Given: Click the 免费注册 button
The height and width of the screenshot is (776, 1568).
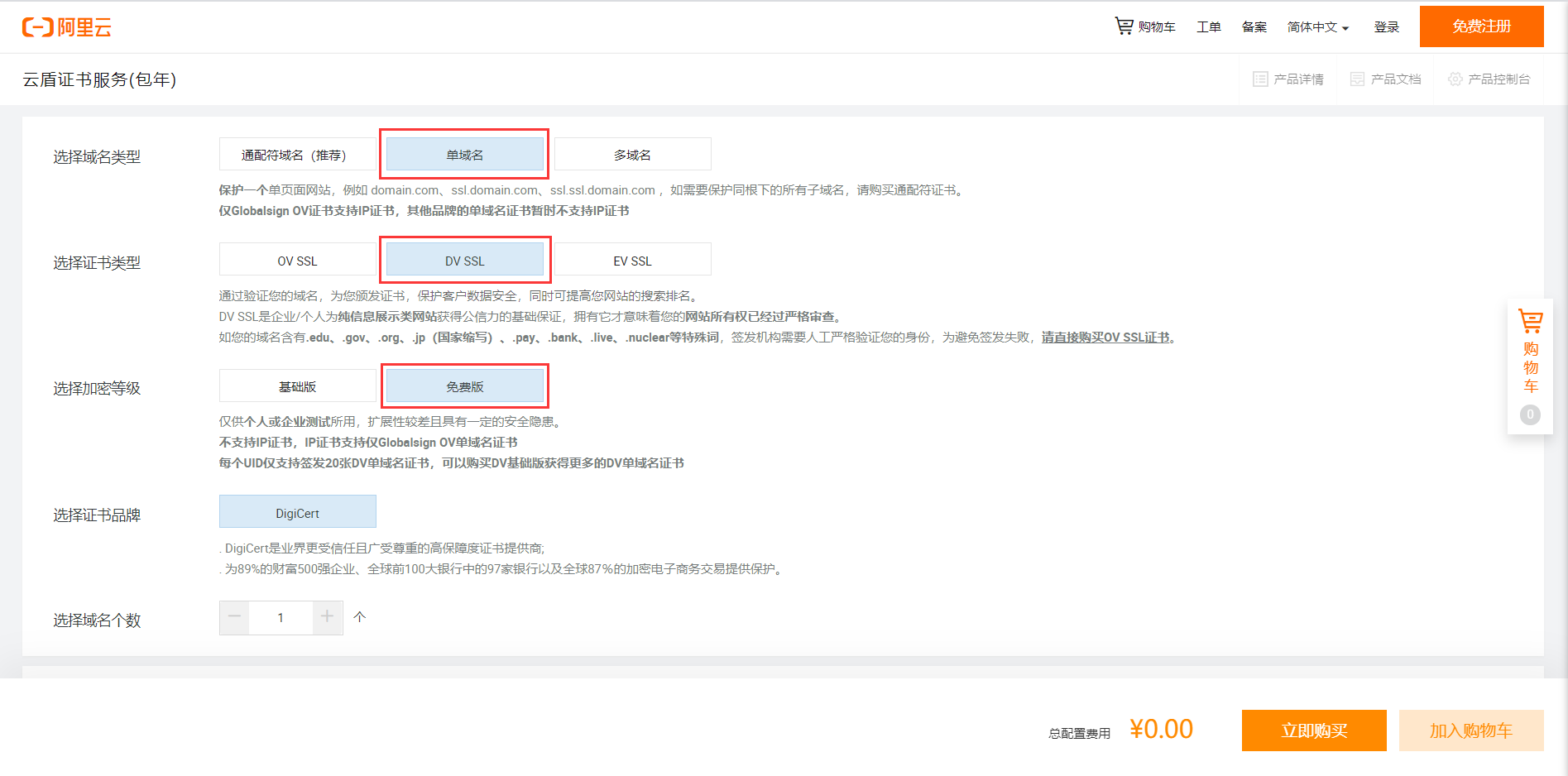Looking at the screenshot, I should 1482,26.
